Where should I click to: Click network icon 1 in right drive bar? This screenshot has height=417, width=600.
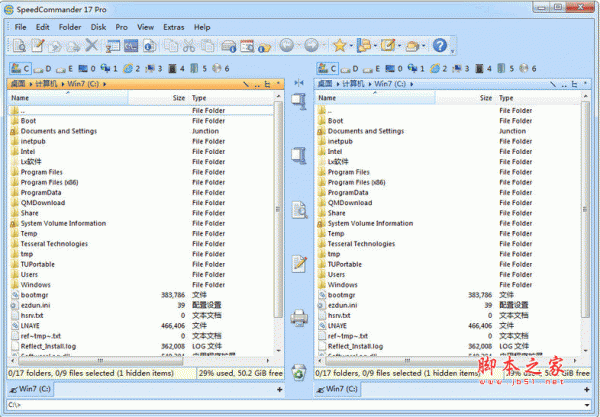point(416,69)
